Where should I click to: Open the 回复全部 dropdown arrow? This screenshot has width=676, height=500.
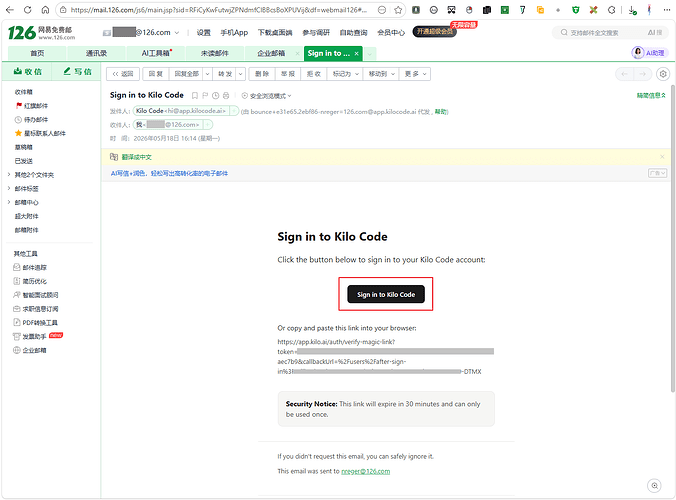pyautogui.click(x=207, y=74)
